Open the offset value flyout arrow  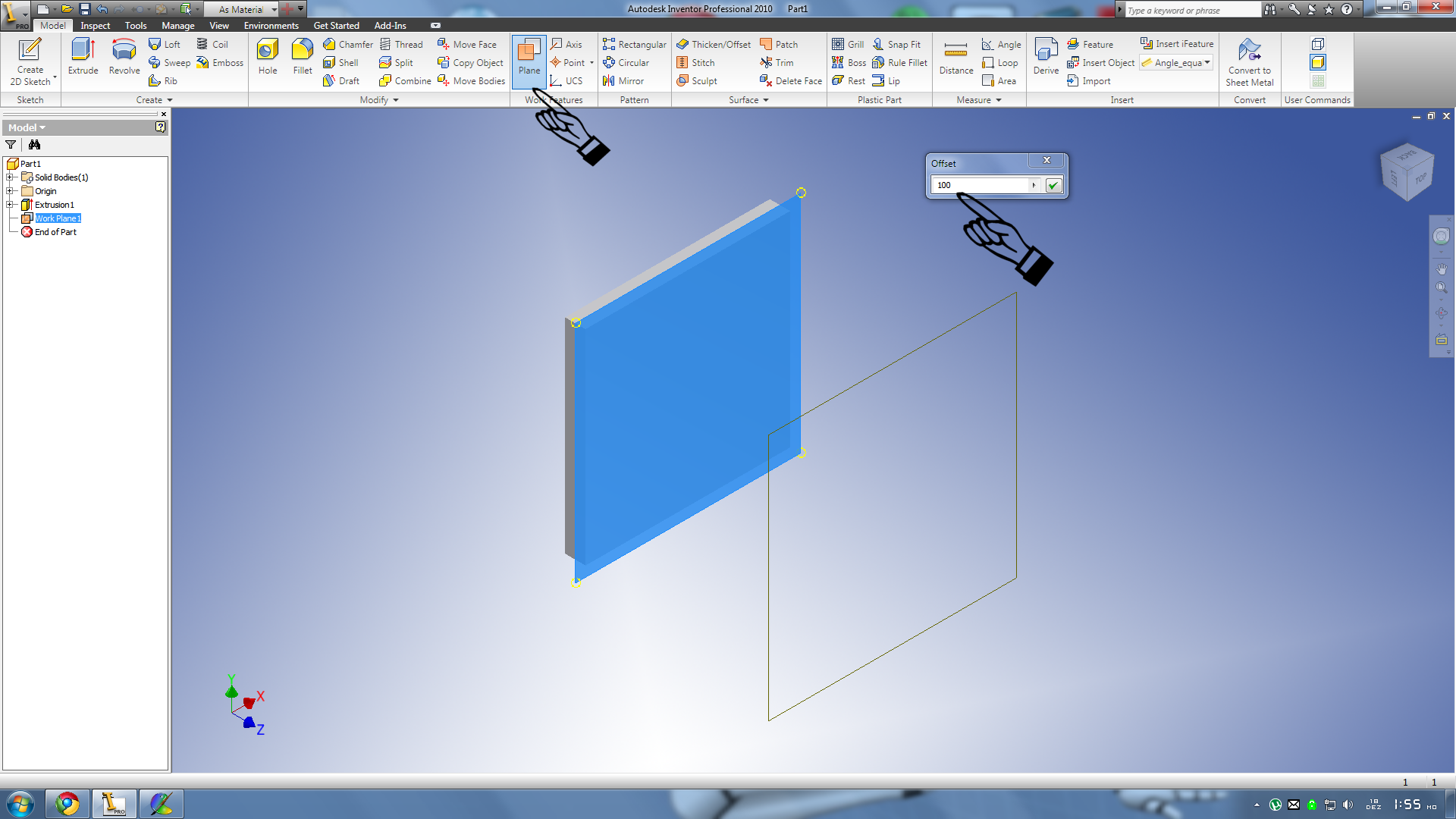(1034, 185)
